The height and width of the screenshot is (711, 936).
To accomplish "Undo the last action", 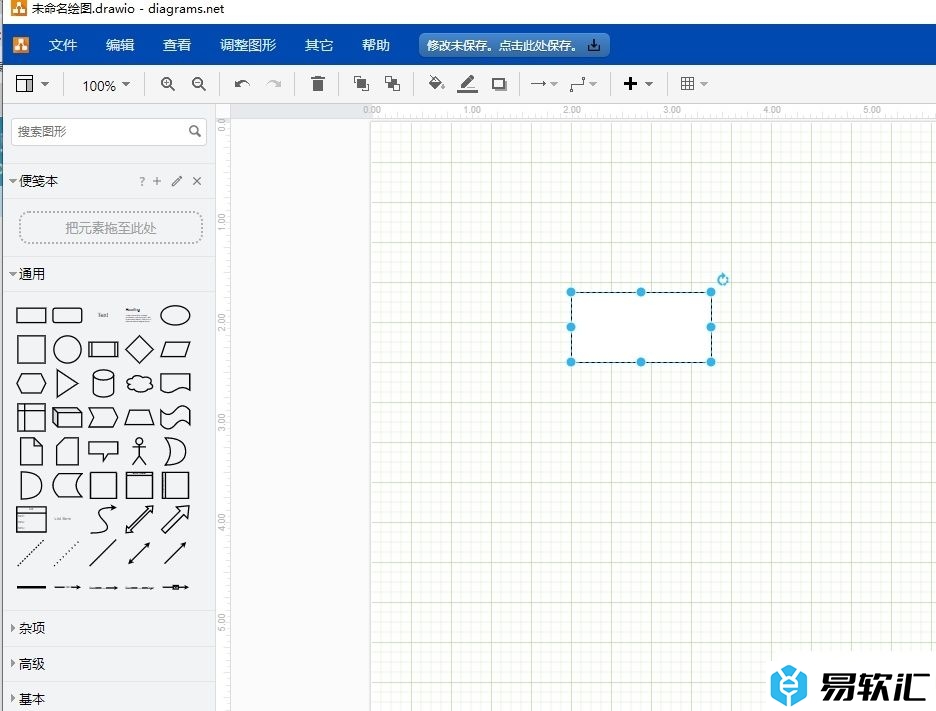I will (x=242, y=84).
